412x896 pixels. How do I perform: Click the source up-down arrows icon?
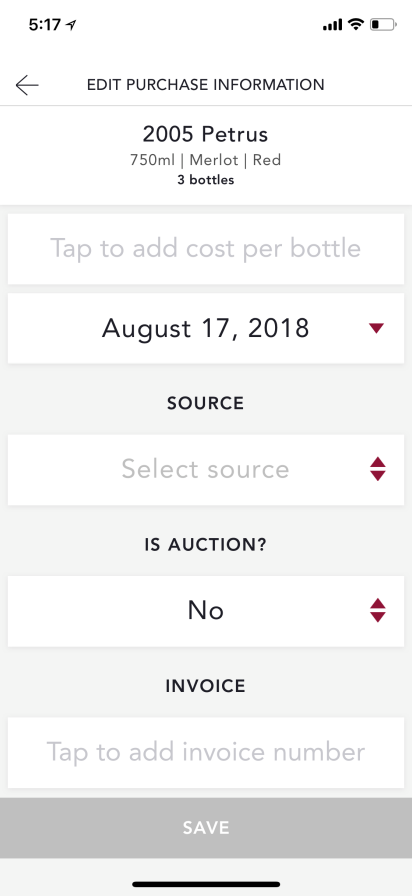coord(378,469)
